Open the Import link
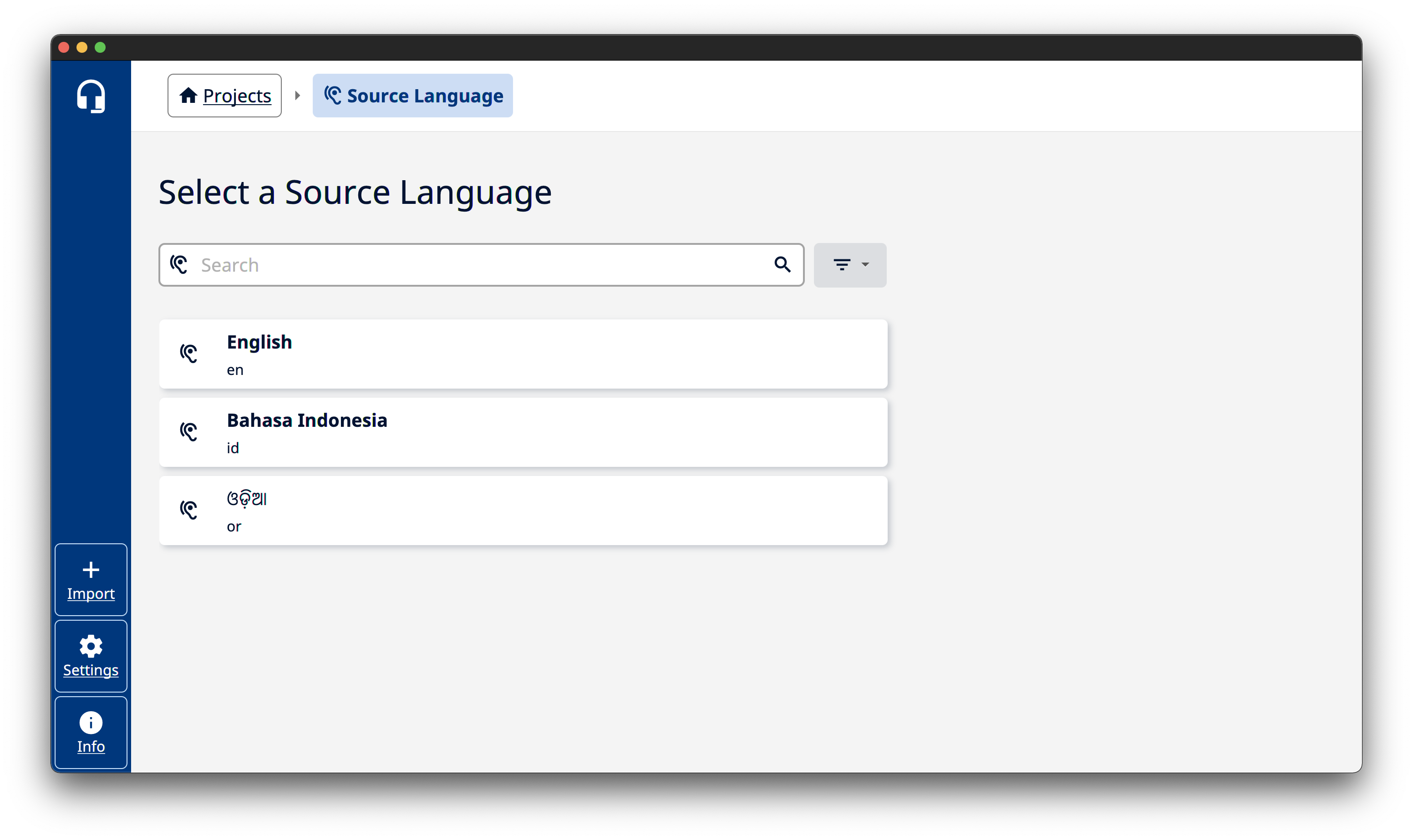Screen dimensions: 1413x840 click(91, 594)
